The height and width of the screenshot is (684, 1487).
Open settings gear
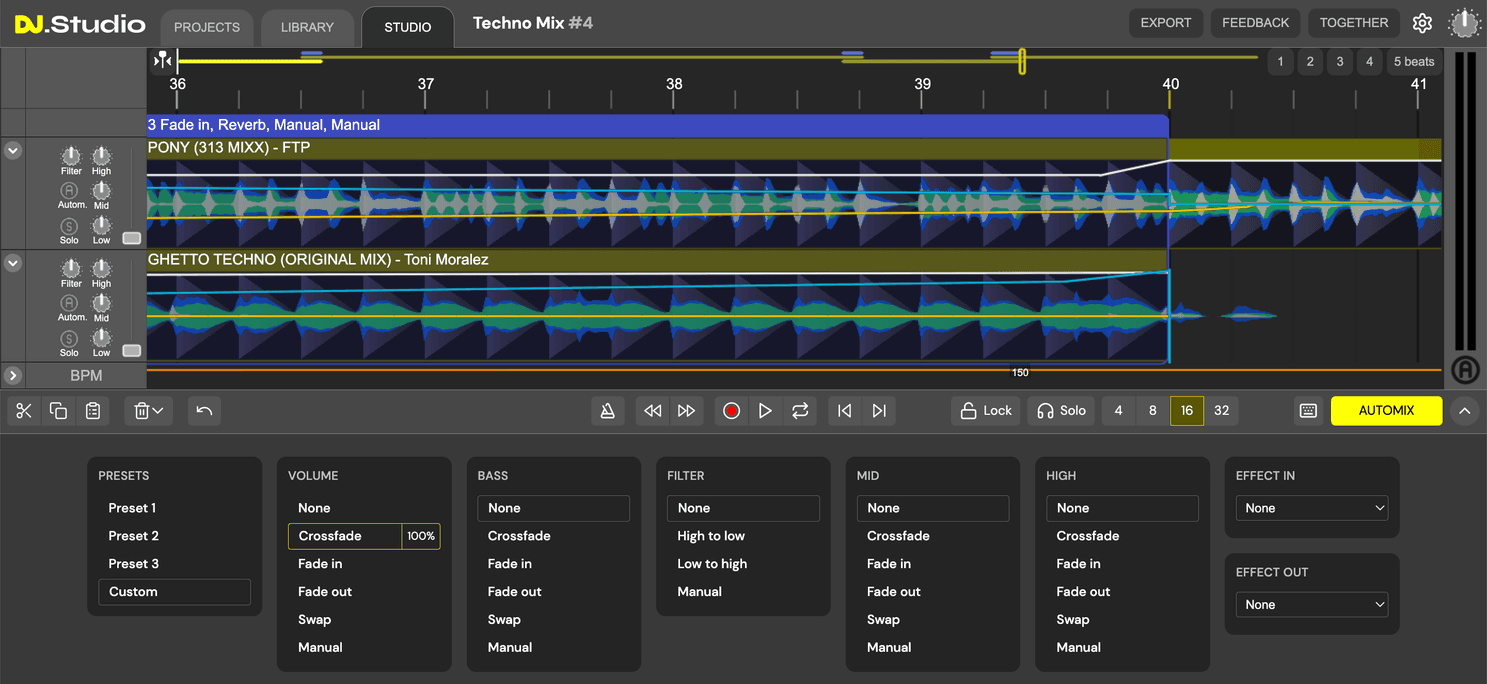click(x=1422, y=23)
